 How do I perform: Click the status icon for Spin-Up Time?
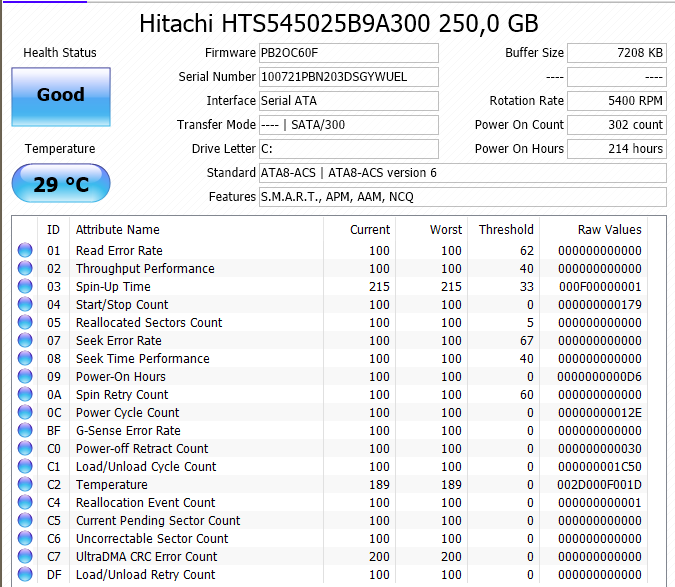tap(25, 286)
